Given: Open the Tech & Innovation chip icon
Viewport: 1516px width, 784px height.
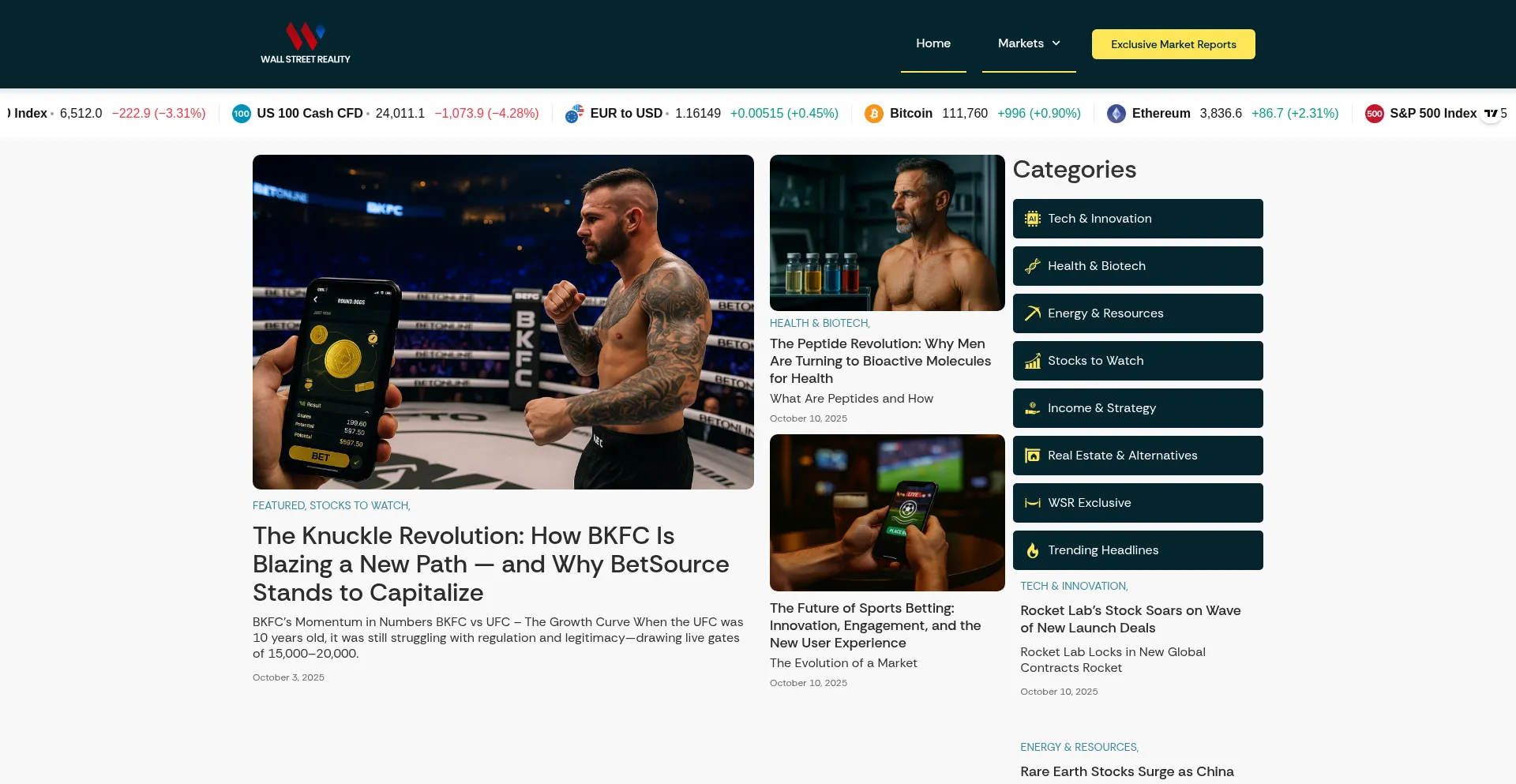Looking at the screenshot, I should coord(1033,219).
